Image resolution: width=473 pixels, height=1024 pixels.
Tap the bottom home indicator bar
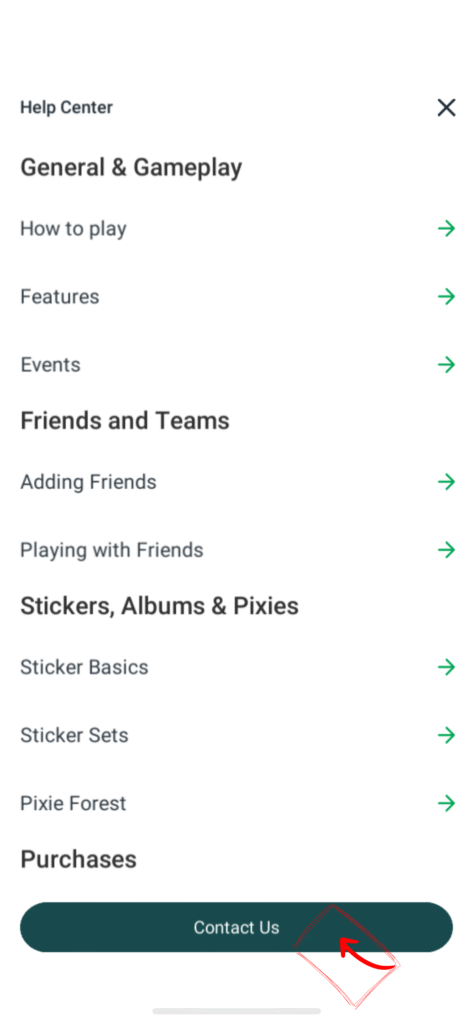[x=236, y=1011]
